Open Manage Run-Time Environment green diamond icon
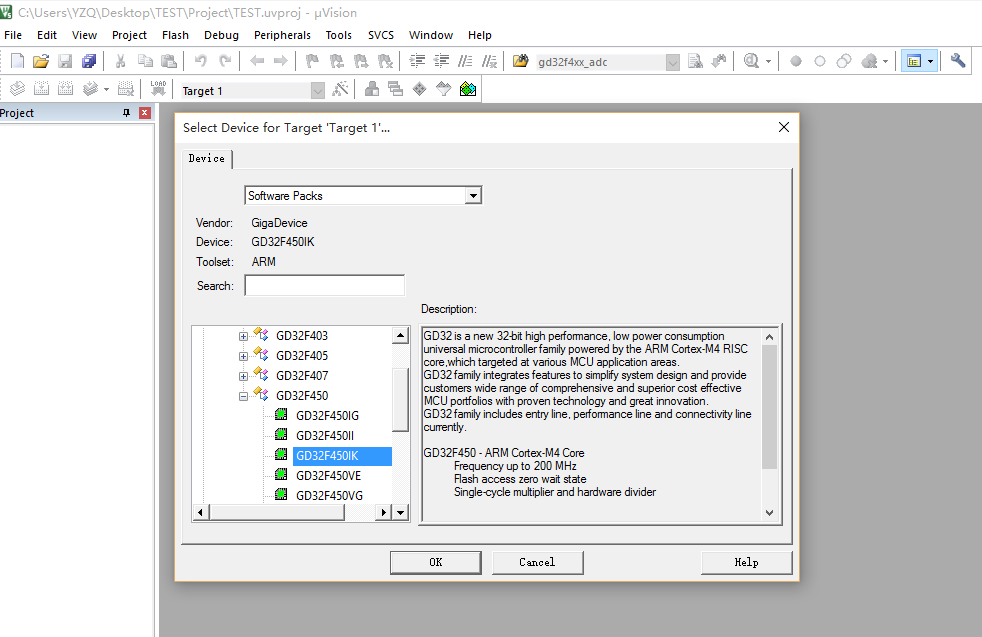 pyautogui.click(x=420, y=89)
